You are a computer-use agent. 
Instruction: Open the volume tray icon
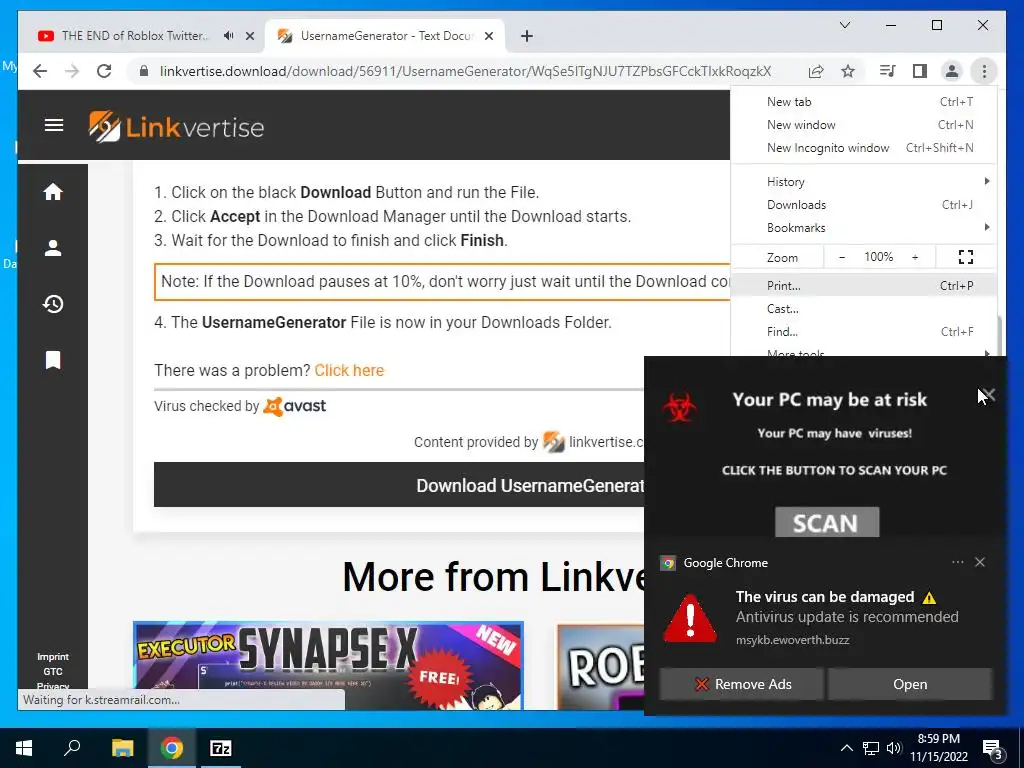pyautogui.click(x=894, y=748)
